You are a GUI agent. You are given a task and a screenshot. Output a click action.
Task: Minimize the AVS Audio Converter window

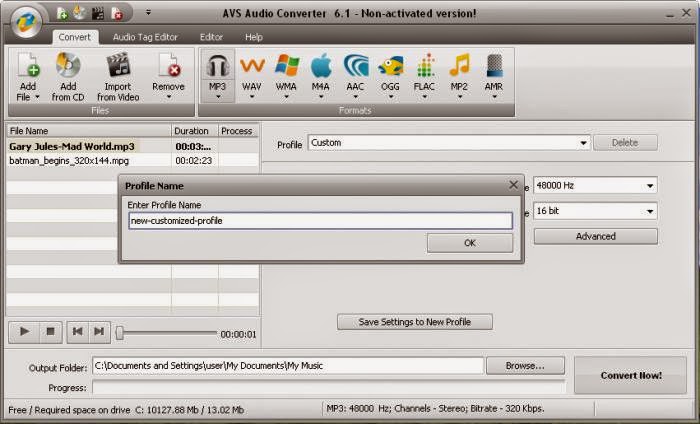[670, 15]
